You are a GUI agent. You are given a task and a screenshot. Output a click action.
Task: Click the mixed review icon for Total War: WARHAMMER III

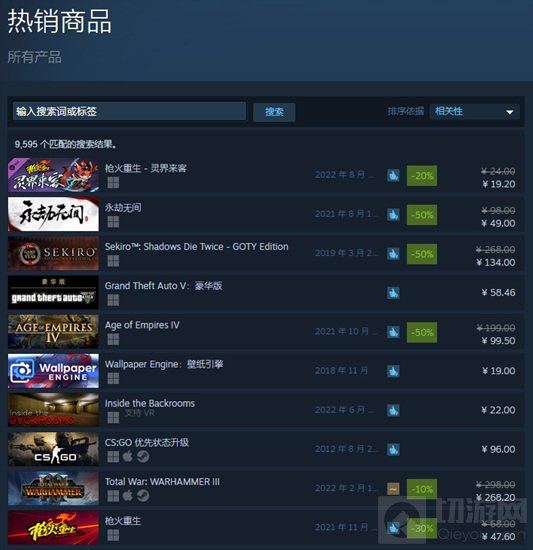(x=393, y=489)
